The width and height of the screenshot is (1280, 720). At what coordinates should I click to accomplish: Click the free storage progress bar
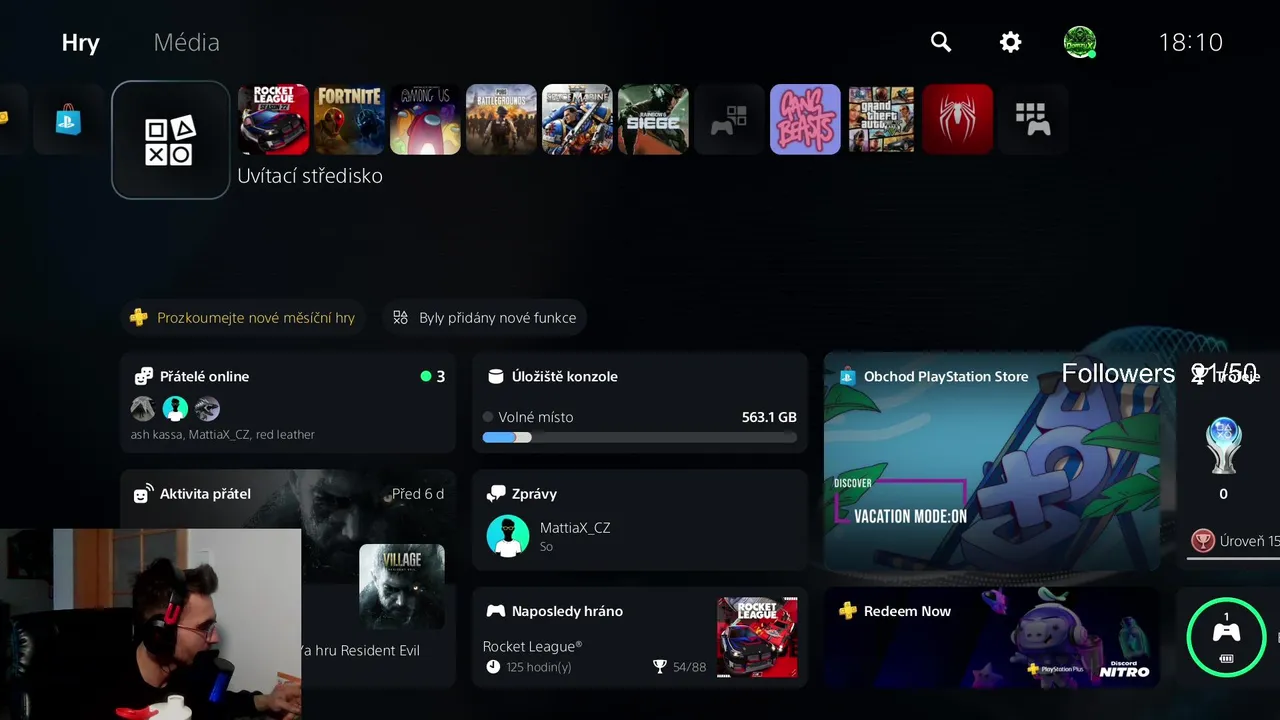tap(640, 437)
